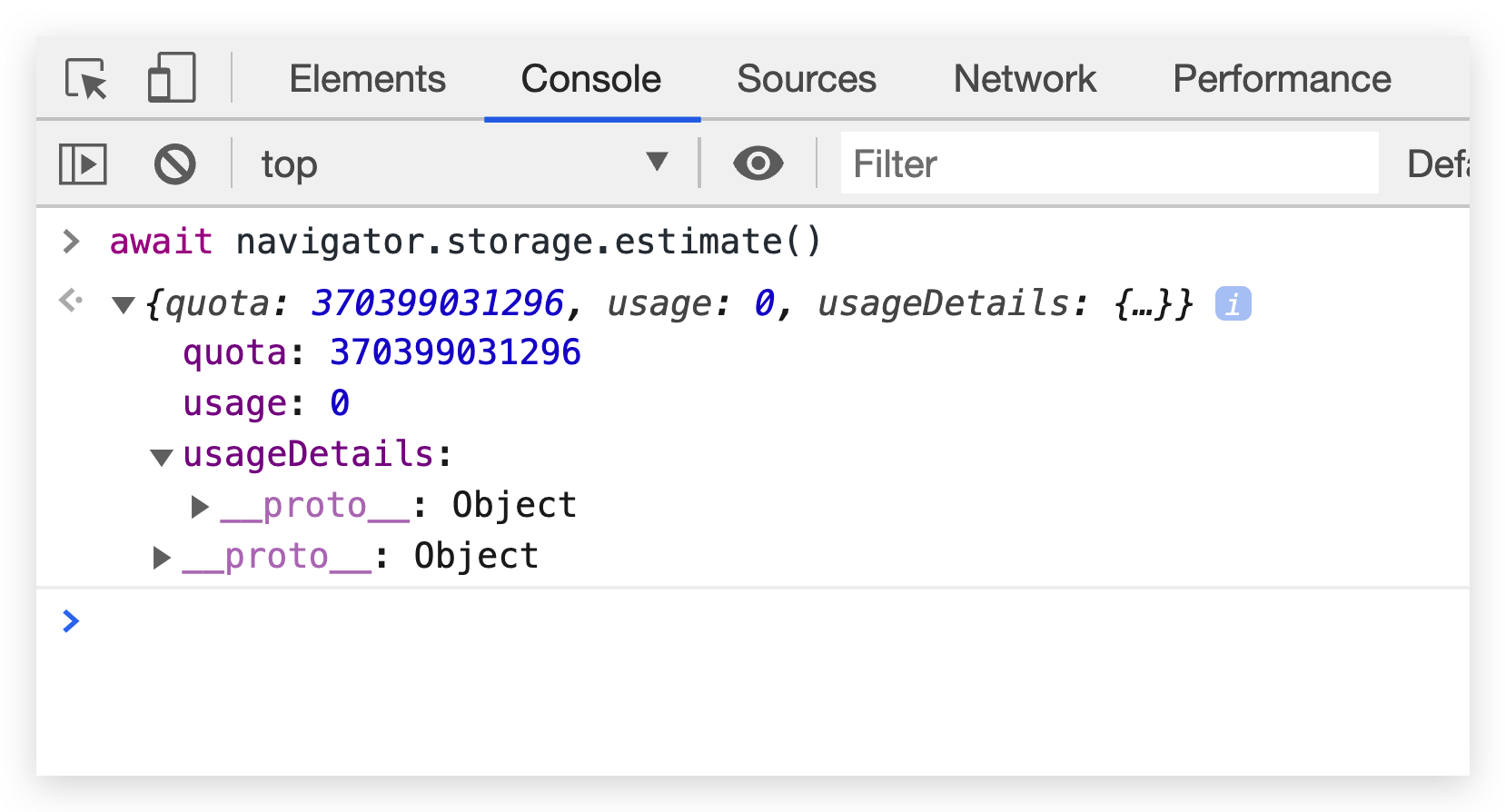
Task: Collapse the usageDetails property
Action: (x=162, y=457)
